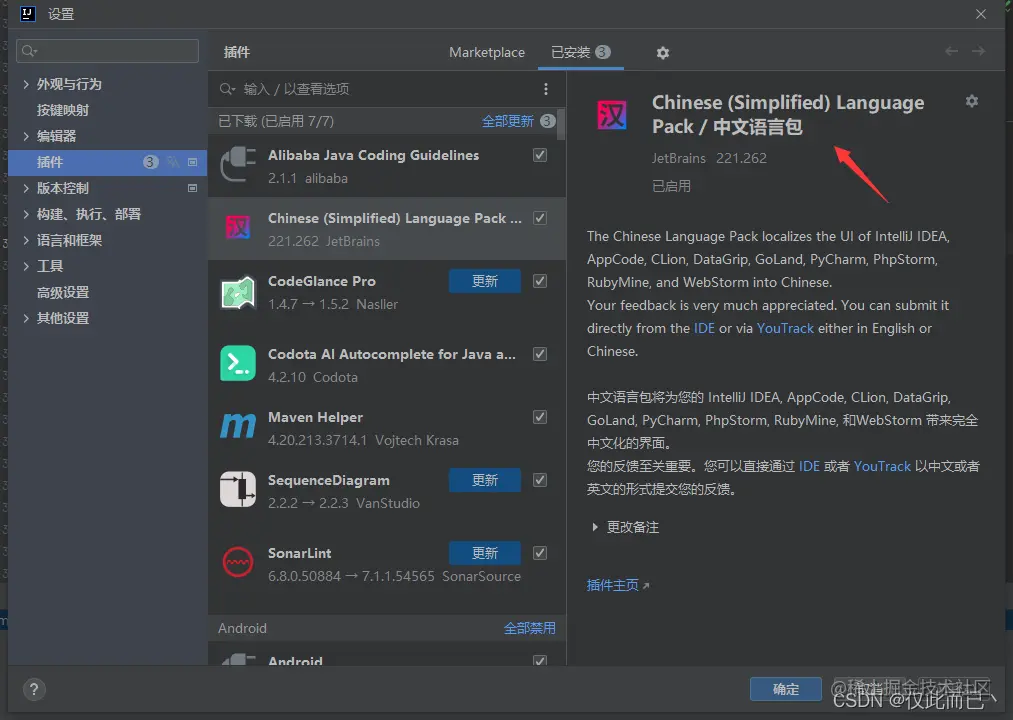Click the project-level icon on 插件 row

[193, 162]
